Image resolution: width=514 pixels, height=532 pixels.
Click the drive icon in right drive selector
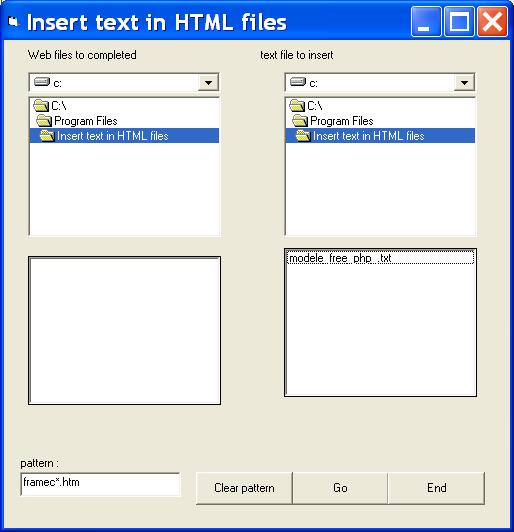click(298, 82)
